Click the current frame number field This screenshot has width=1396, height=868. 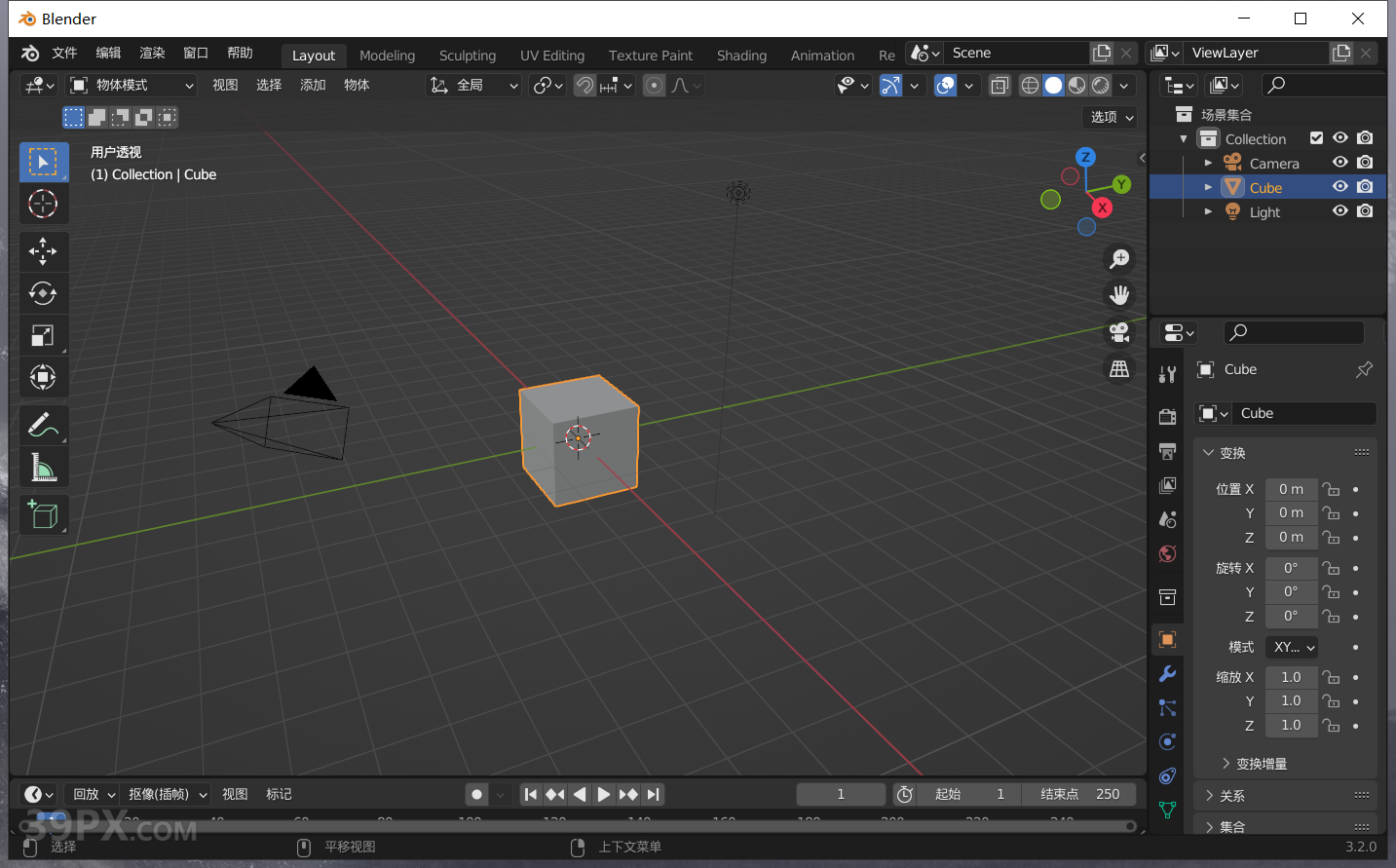tap(840, 794)
